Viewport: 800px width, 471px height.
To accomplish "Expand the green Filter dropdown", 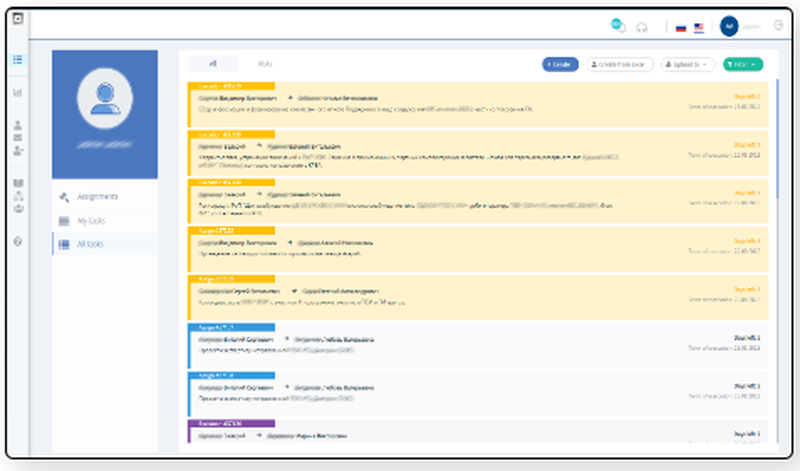I will coord(742,64).
